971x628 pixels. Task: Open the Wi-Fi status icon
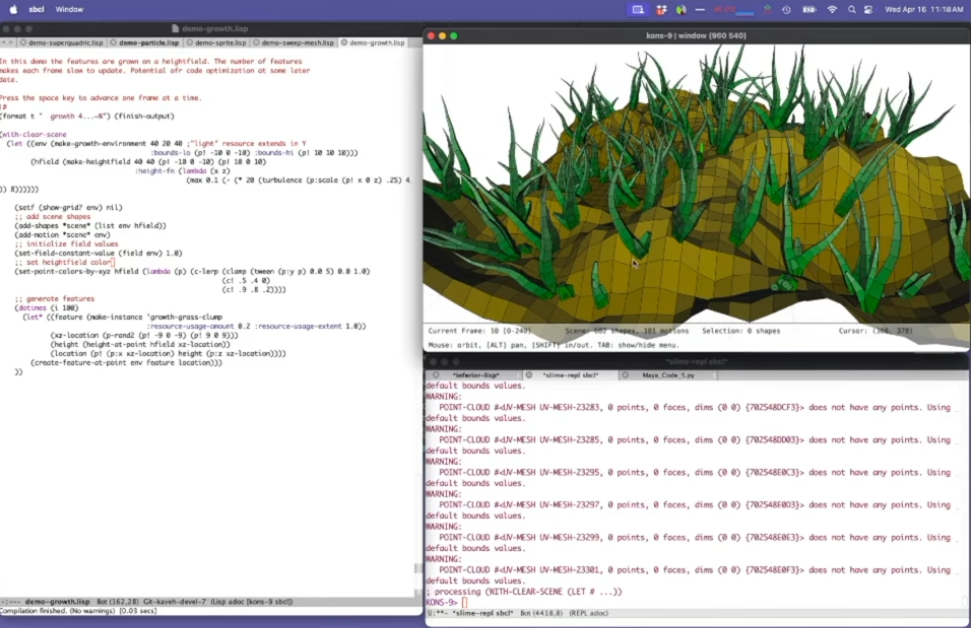tap(831, 9)
